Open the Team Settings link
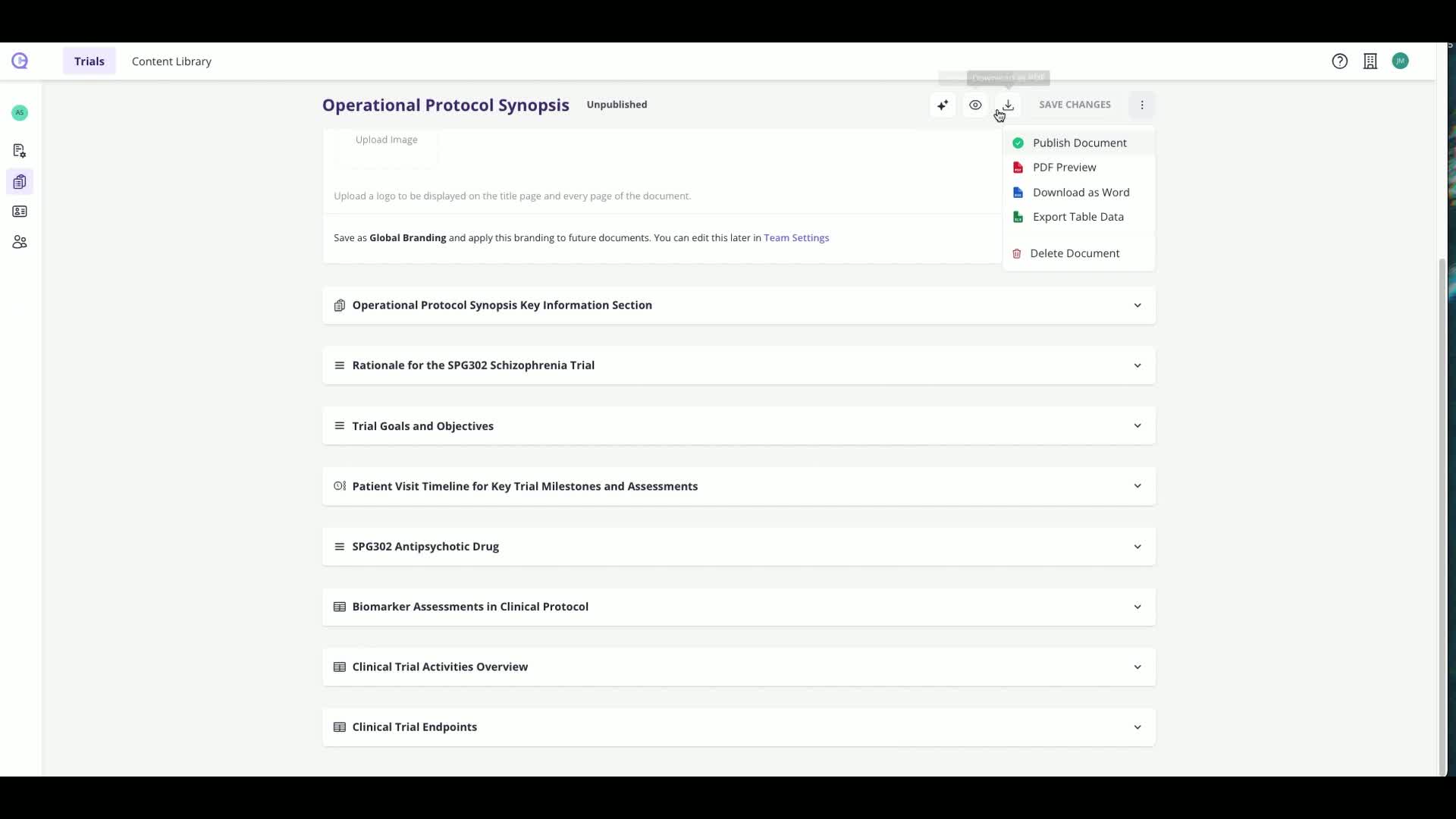 (796, 238)
